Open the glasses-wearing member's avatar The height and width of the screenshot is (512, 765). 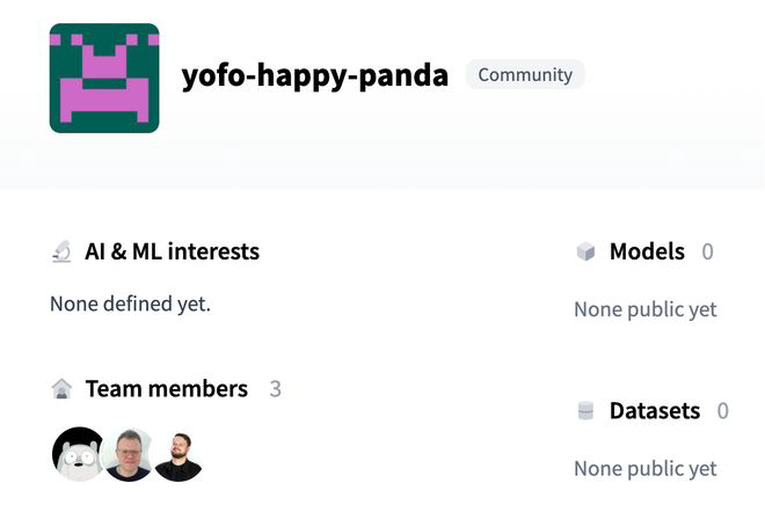pyautogui.click(x=129, y=454)
